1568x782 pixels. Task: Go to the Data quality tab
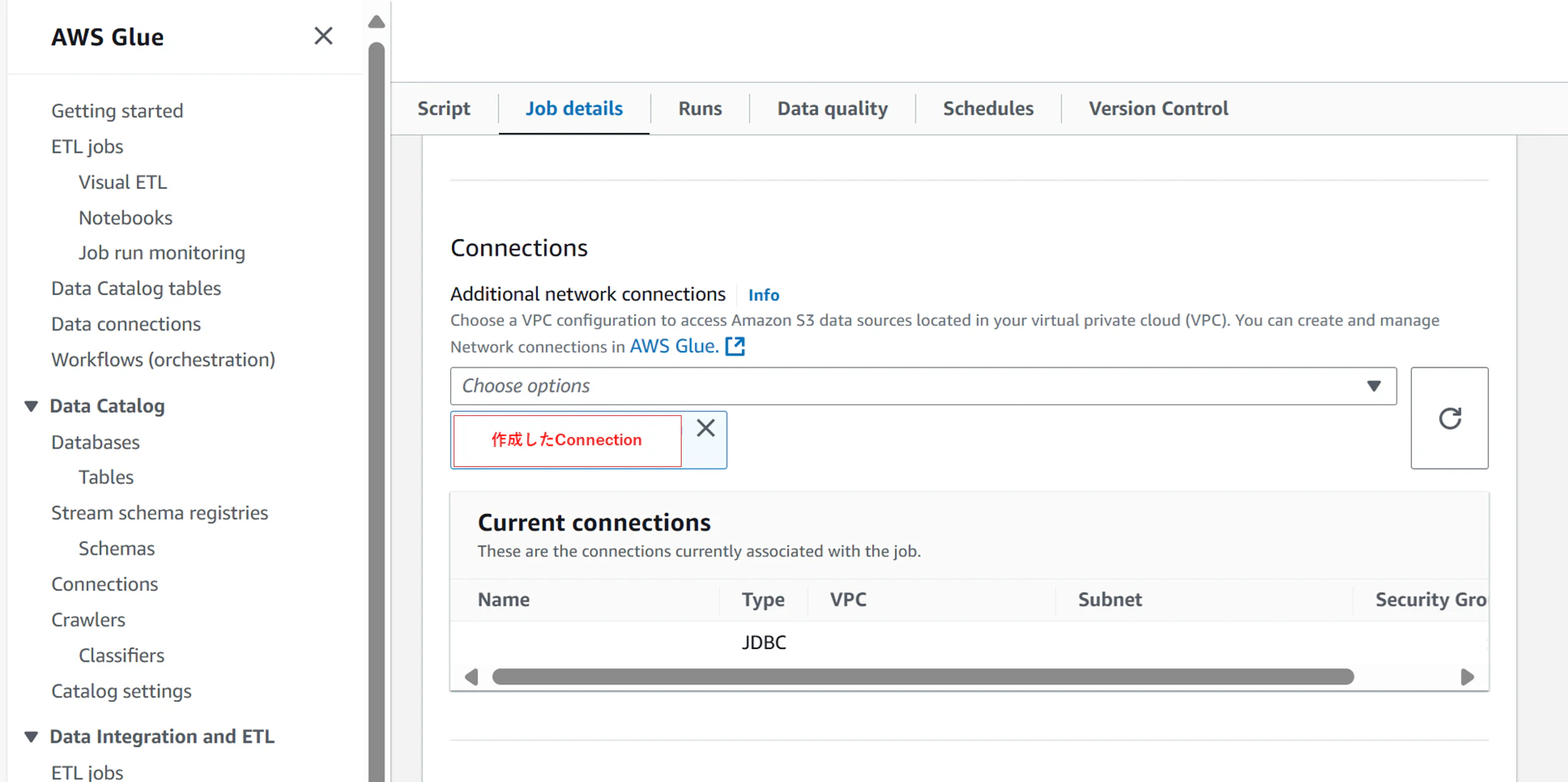coord(832,109)
